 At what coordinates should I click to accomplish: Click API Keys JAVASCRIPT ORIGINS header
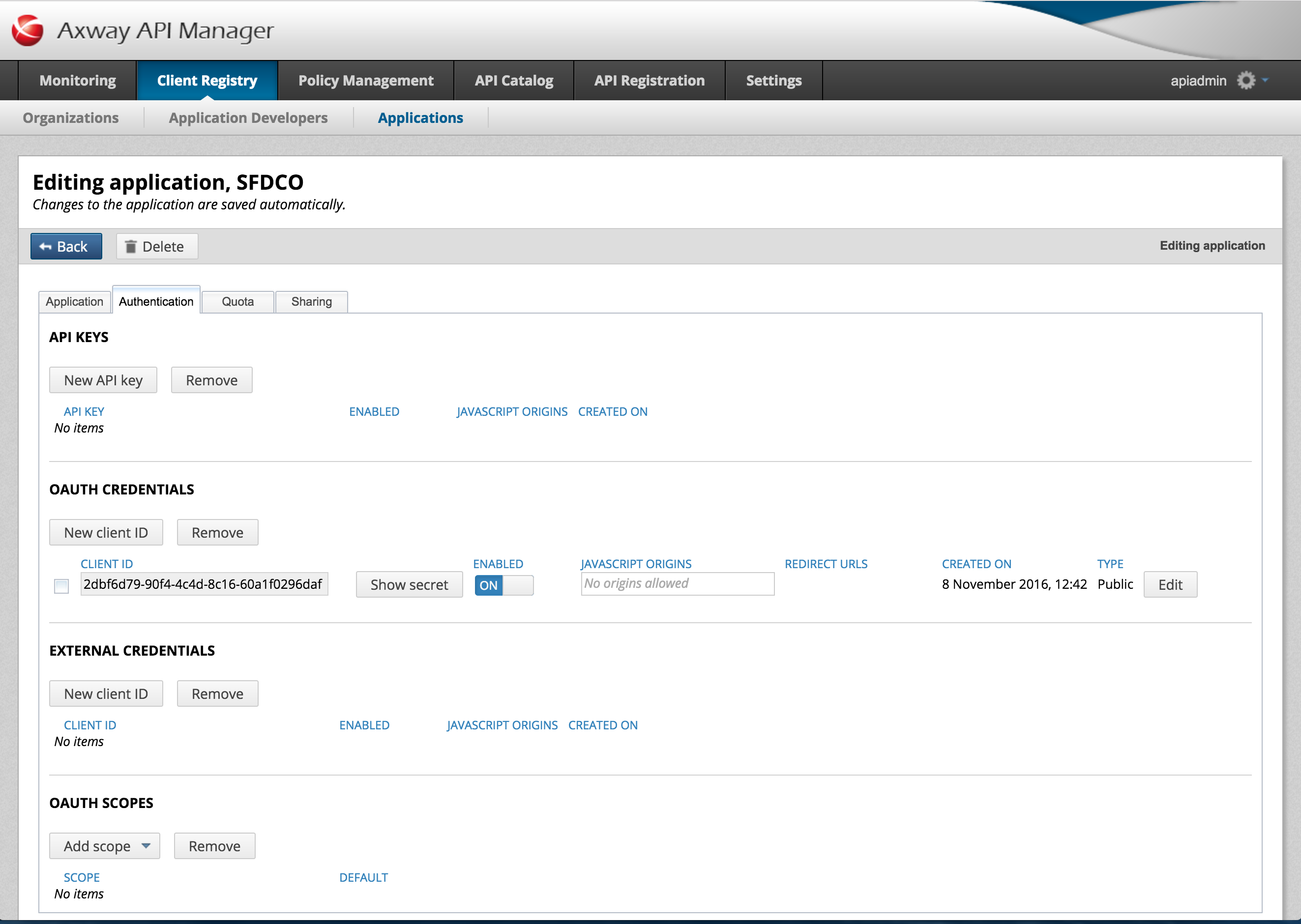click(x=512, y=411)
